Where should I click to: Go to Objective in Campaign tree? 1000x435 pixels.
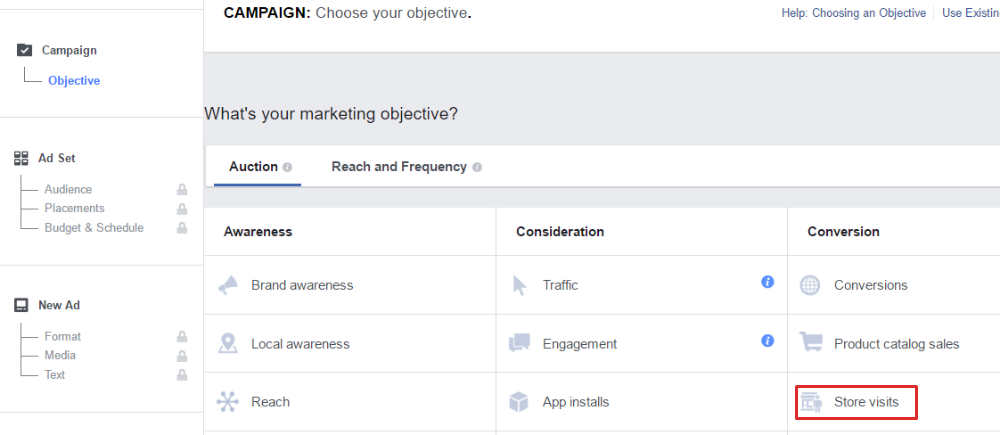[x=74, y=81]
